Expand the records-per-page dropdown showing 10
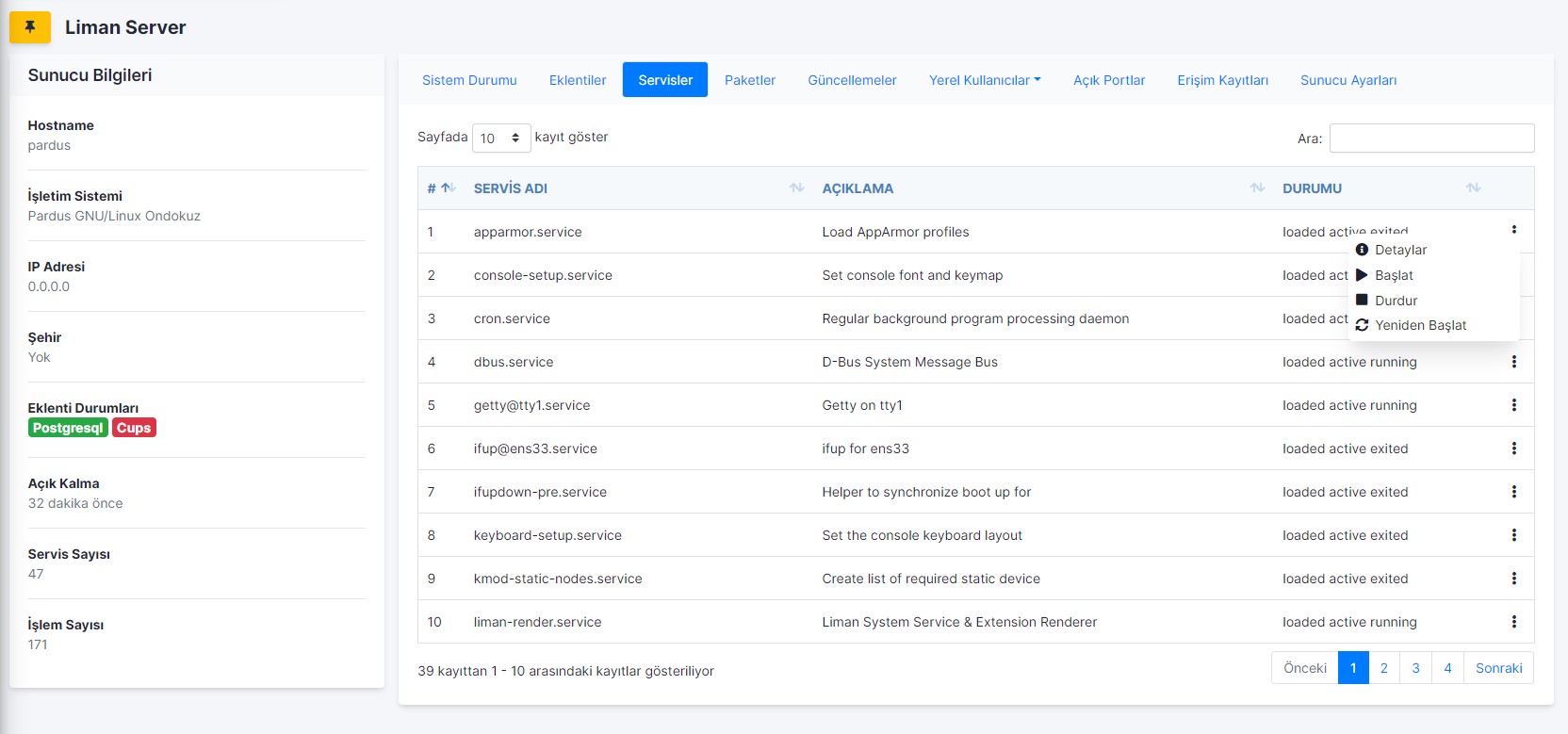This screenshot has height=734, width=1568. click(500, 139)
